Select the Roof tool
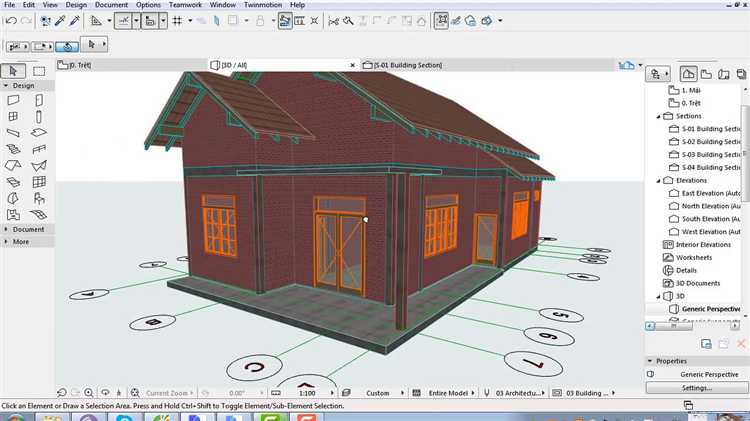The height and width of the screenshot is (421, 750). coord(13,166)
